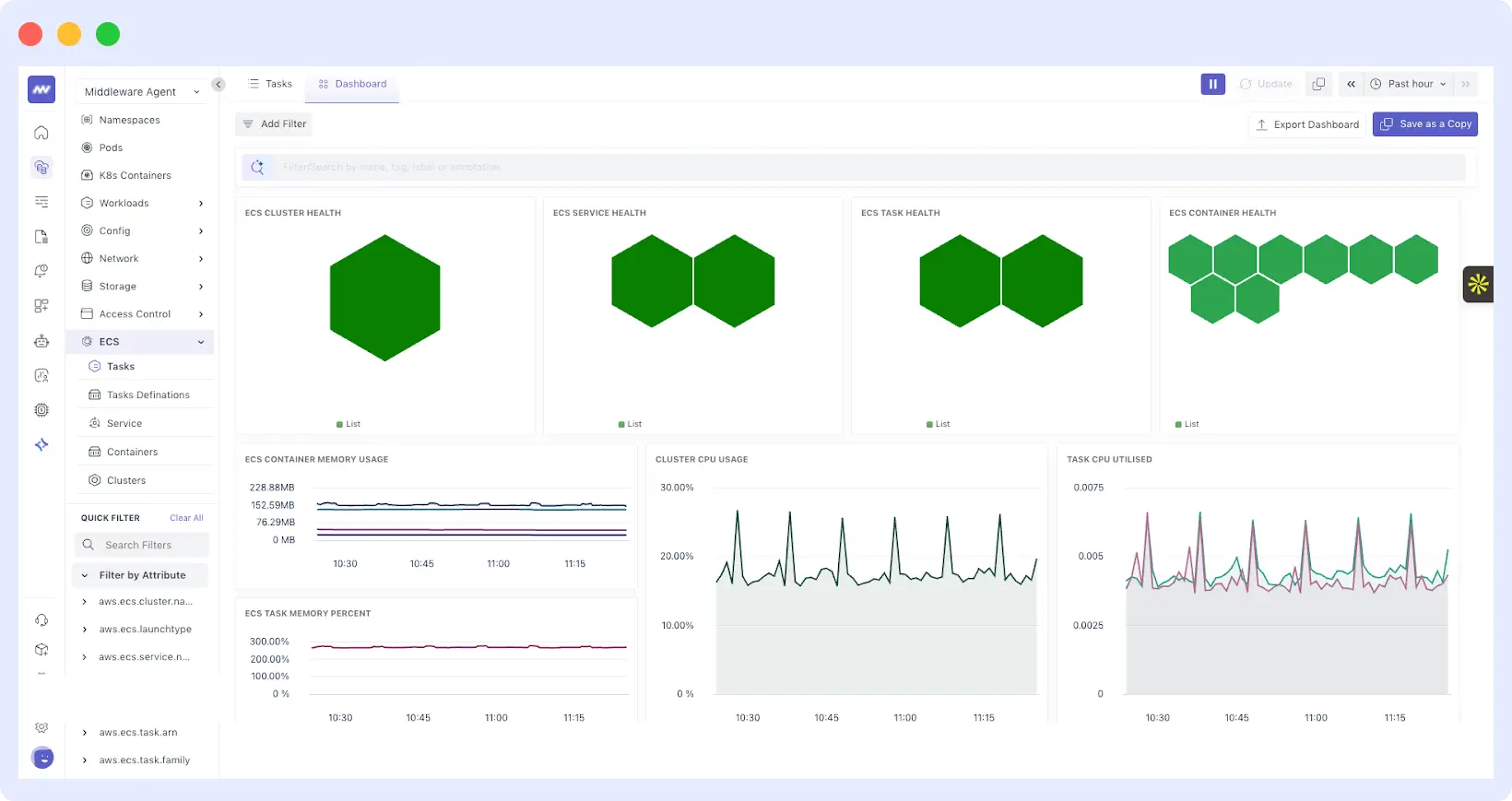
Task: Click the CLUSTER CPU USAGE title
Action: (702, 459)
